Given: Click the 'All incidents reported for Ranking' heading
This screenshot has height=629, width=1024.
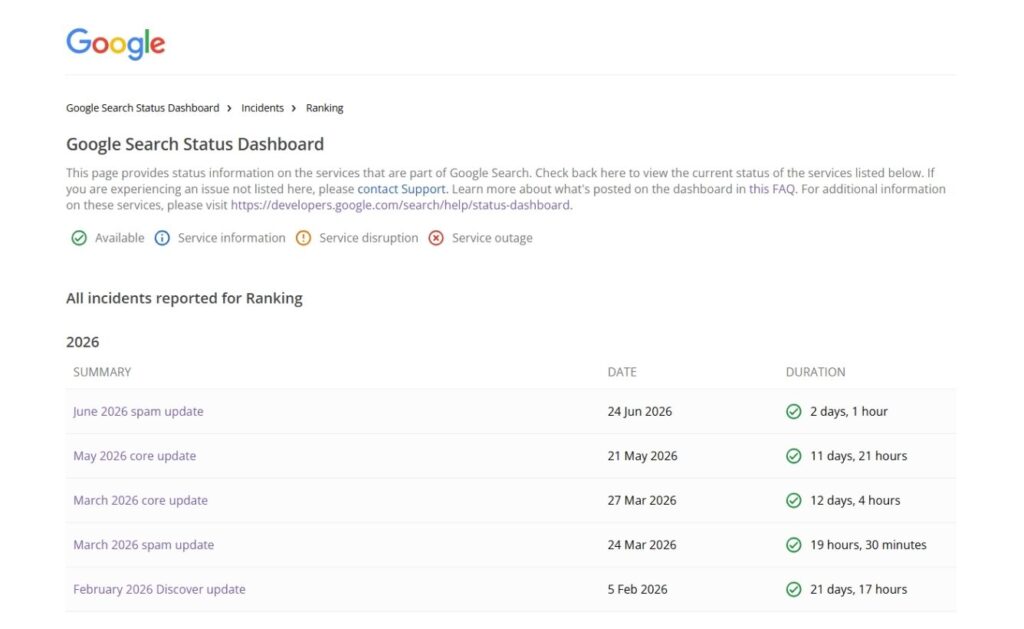Looking at the screenshot, I should click(184, 298).
